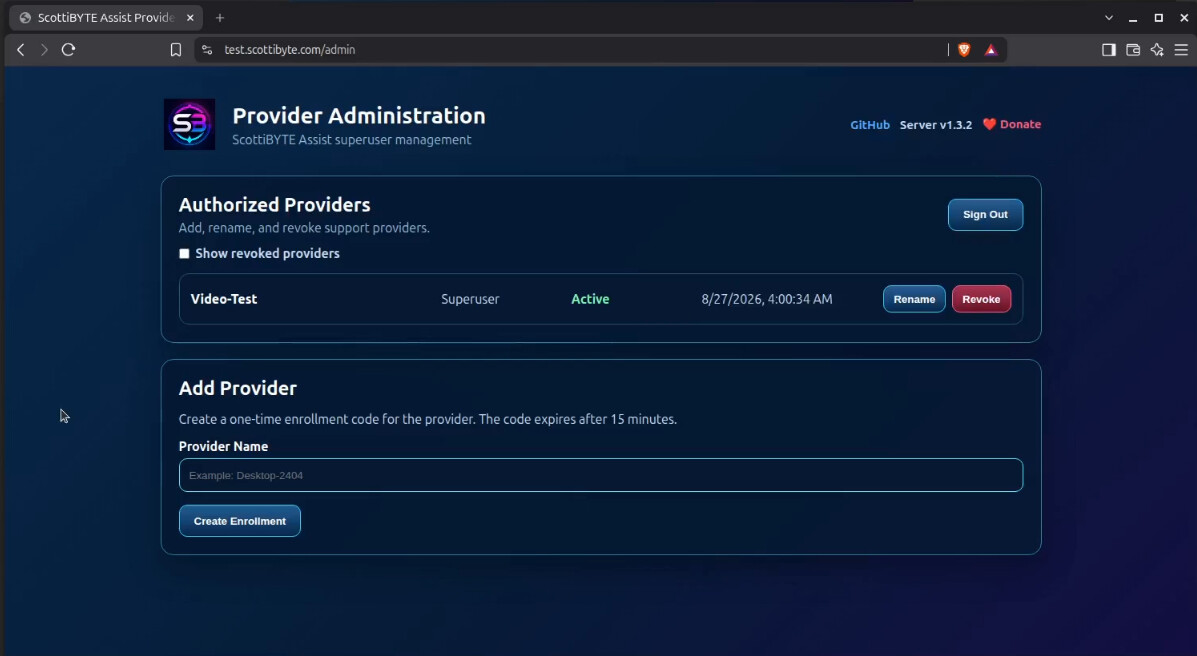Focus the Provider Name input field

pos(601,475)
